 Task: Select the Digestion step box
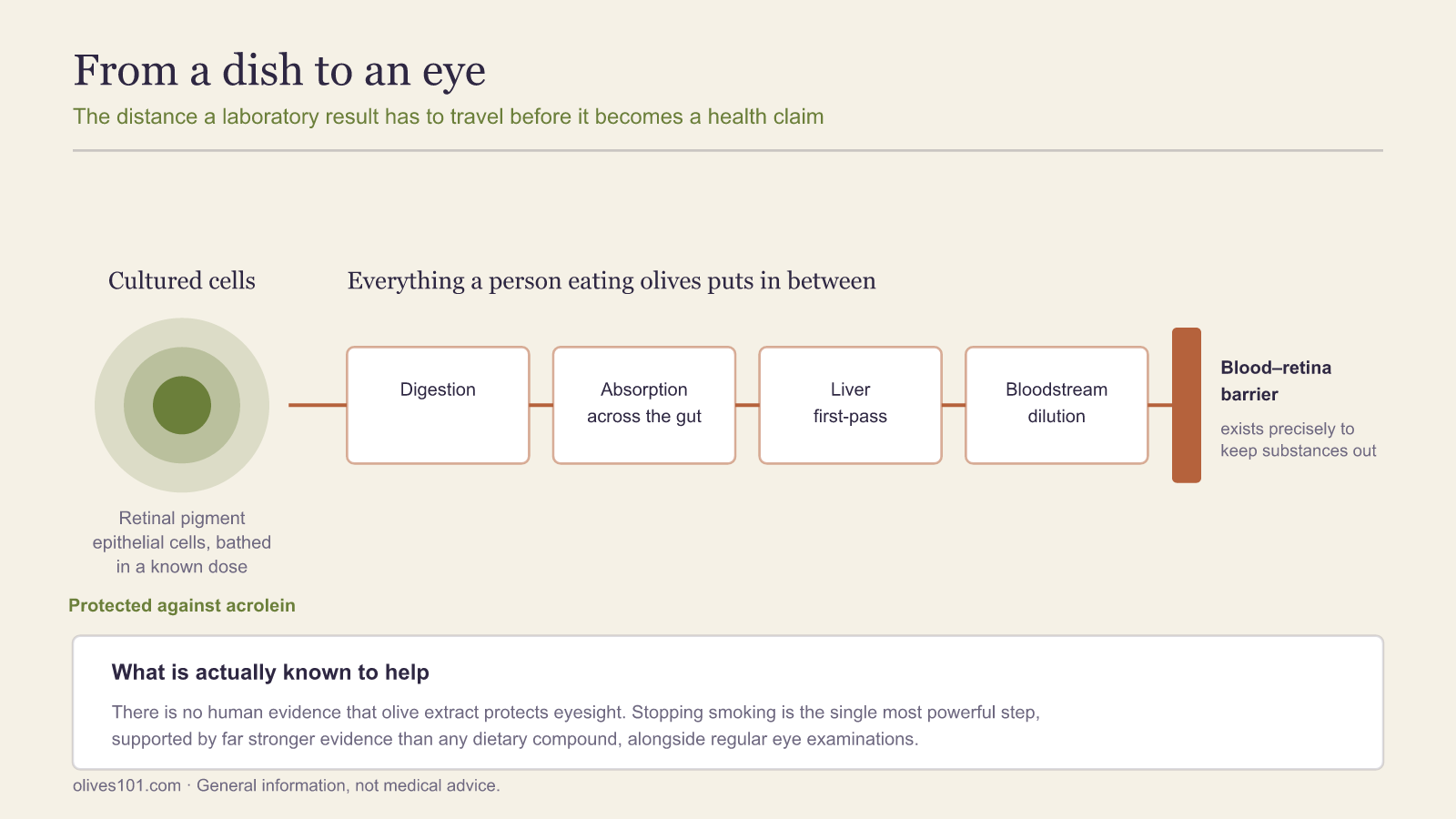pos(438,405)
